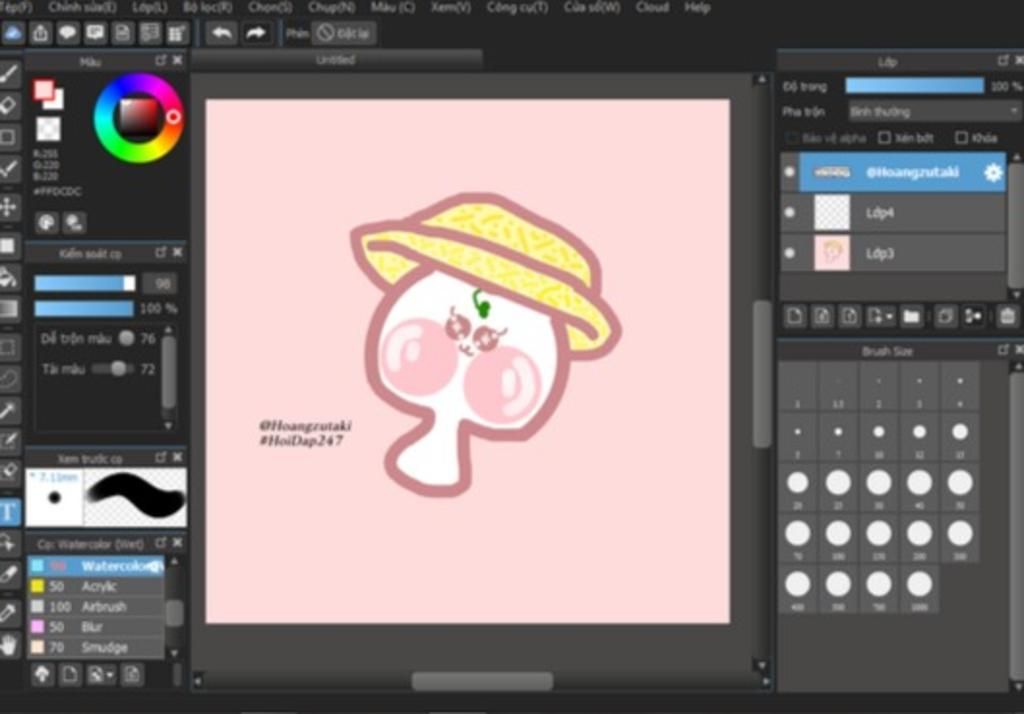The height and width of the screenshot is (714, 1024).
Task: Click the Undo arrow in toolbar
Action: [221, 33]
